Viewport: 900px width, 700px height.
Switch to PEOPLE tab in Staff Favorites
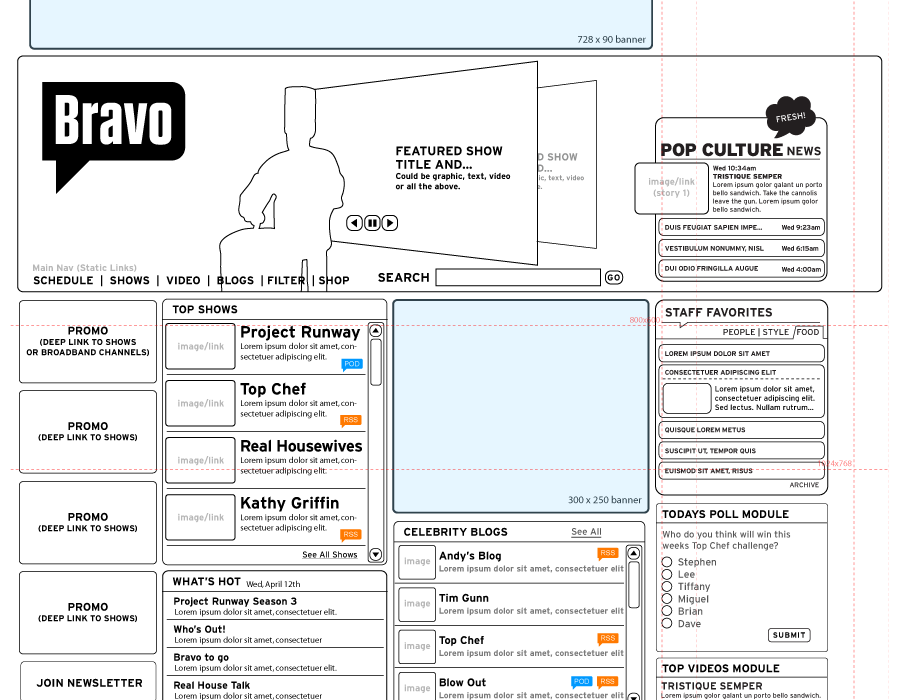(739, 332)
